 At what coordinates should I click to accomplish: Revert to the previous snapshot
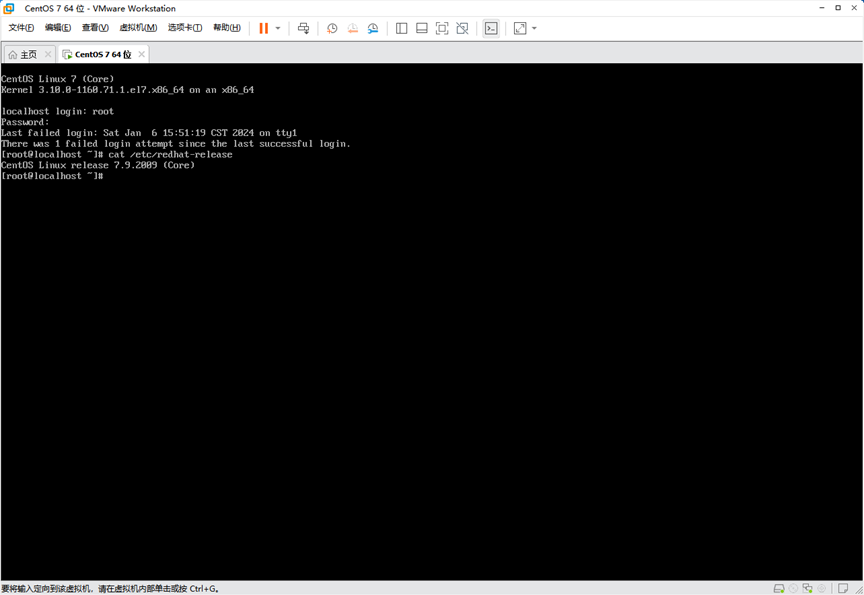[x=353, y=28]
